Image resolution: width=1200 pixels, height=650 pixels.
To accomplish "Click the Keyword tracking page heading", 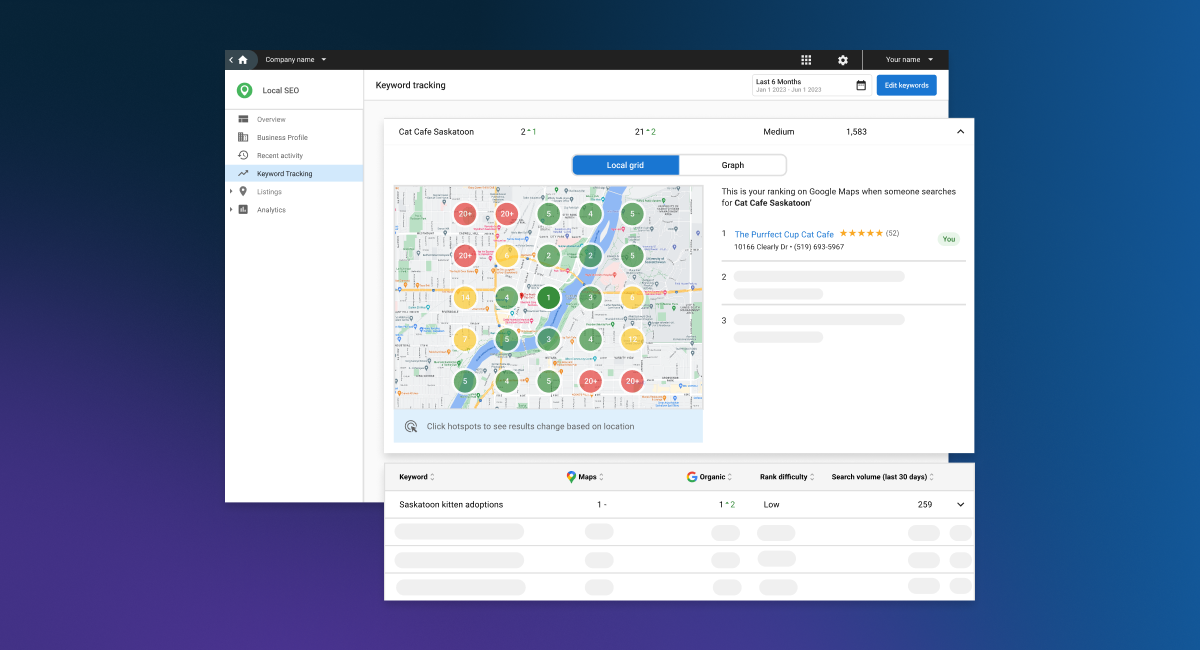I will (410, 85).
